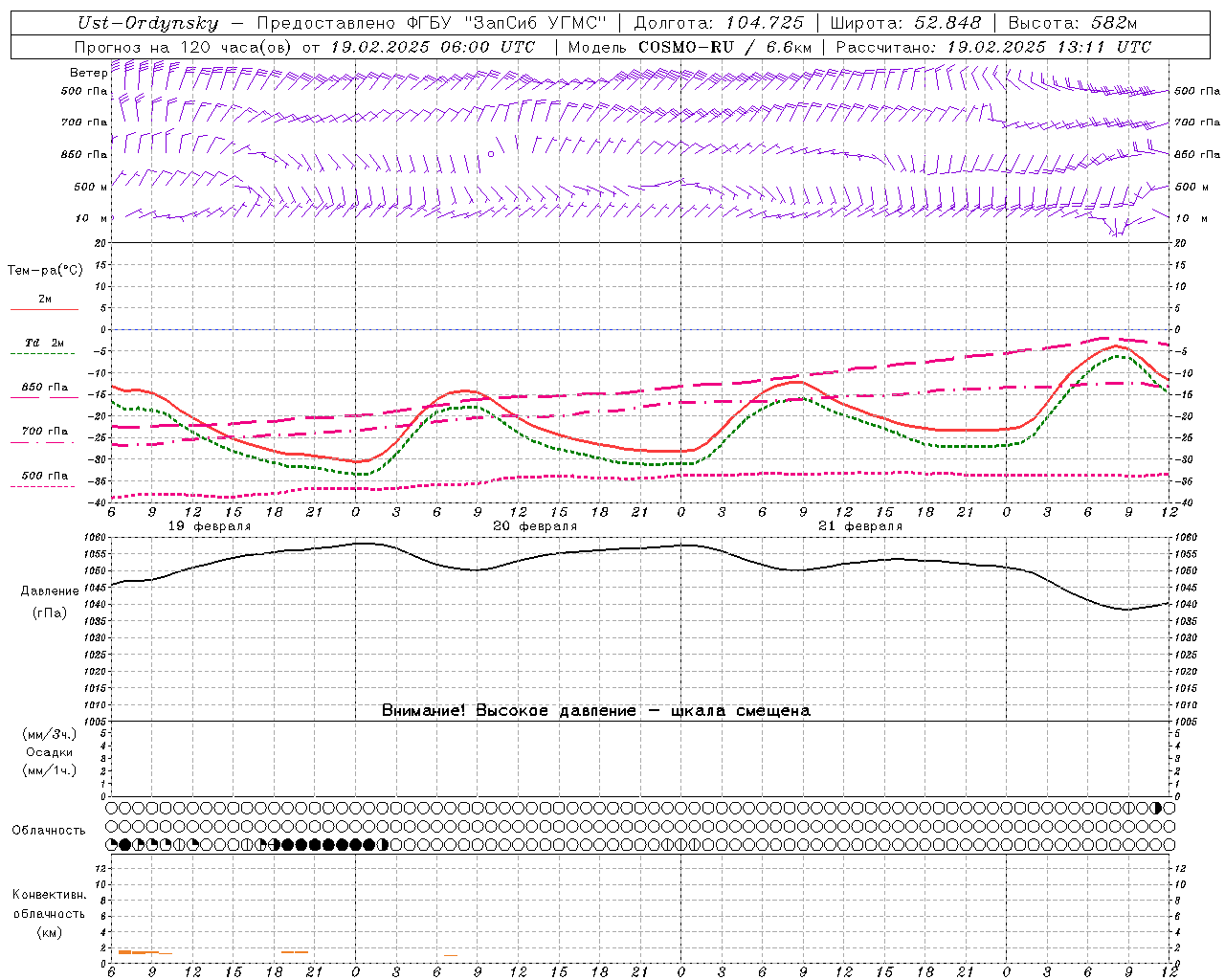Image resolution: width=1225 pixels, height=980 pixels.
Task: Click the 19 февраля date label
Action: pos(210,526)
